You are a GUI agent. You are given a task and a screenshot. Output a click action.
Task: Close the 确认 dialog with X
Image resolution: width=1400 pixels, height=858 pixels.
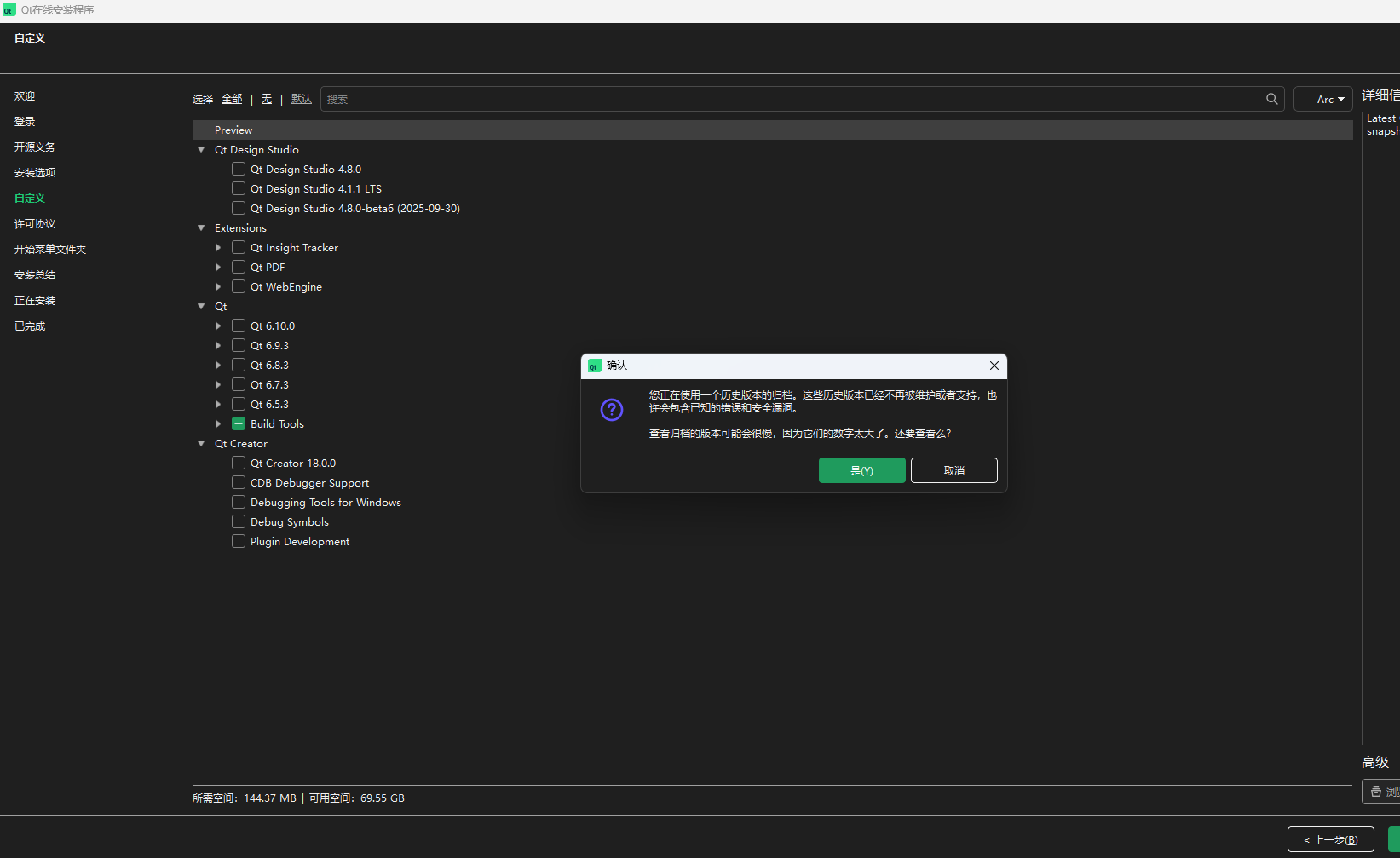tap(994, 366)
